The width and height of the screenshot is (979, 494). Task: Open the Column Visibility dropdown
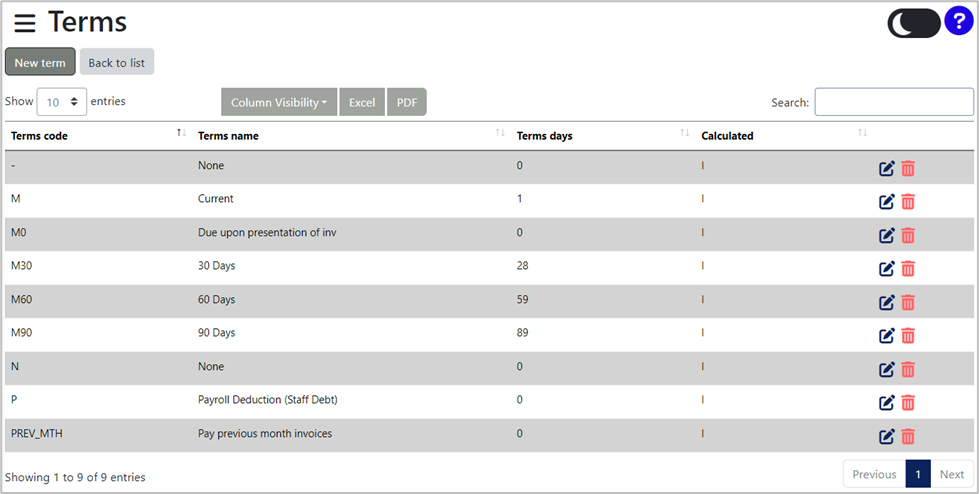279,102
